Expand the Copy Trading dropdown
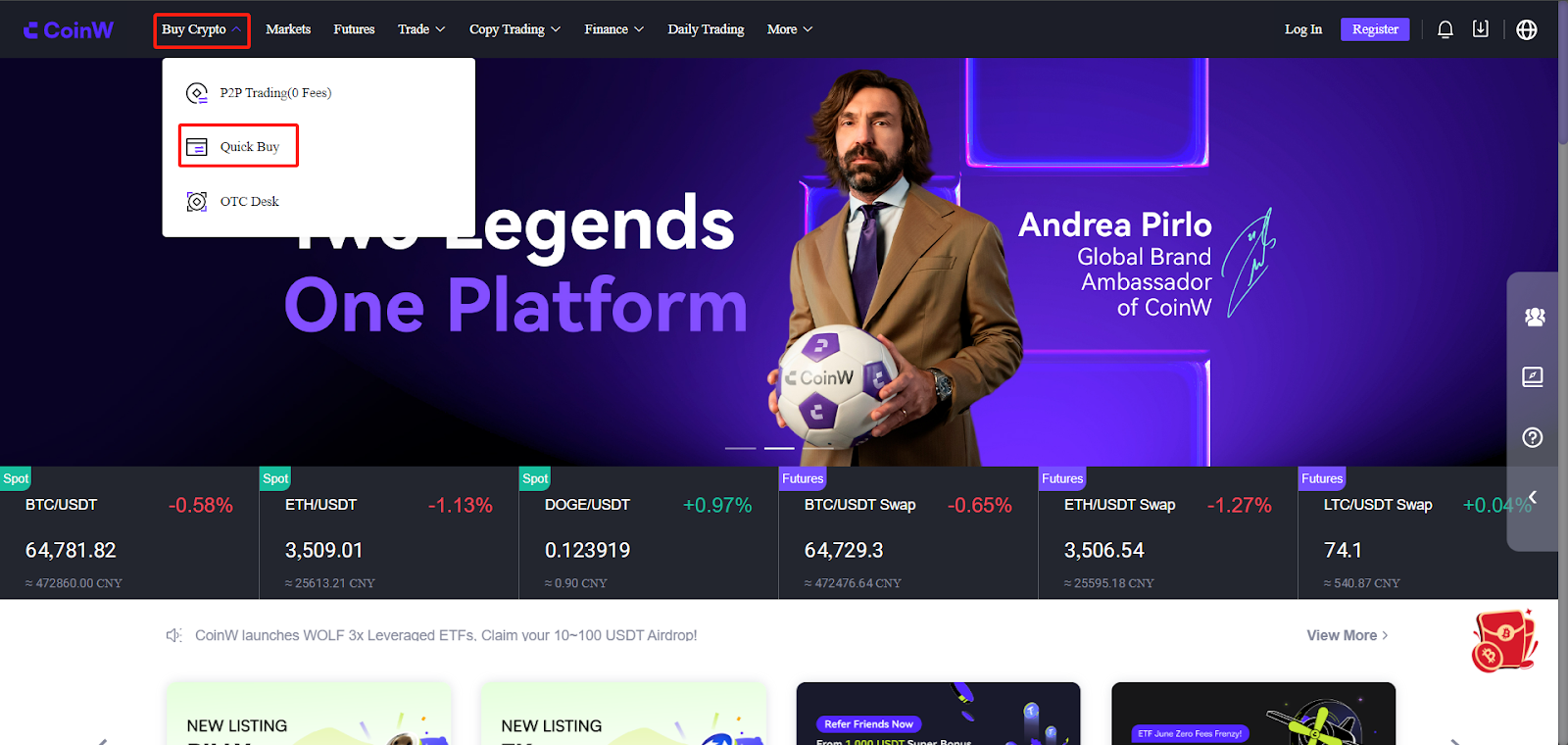The image size is (1568, 745). click(514, 29)
